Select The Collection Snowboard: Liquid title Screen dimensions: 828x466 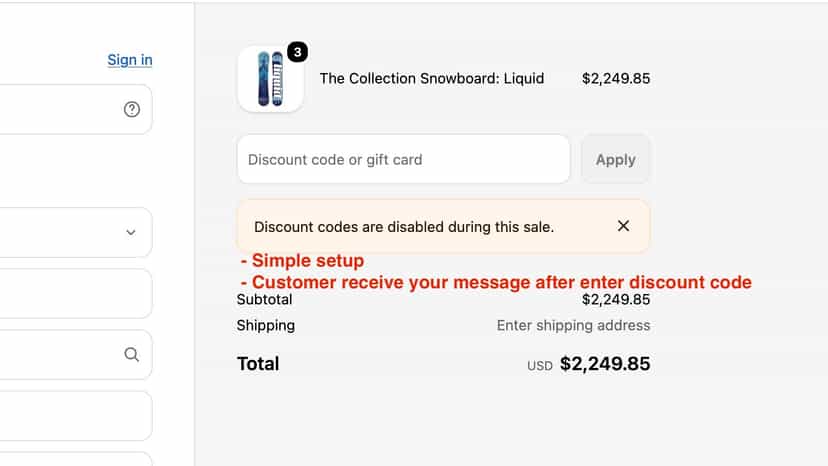pyautogui.click(x=431, y=79)
